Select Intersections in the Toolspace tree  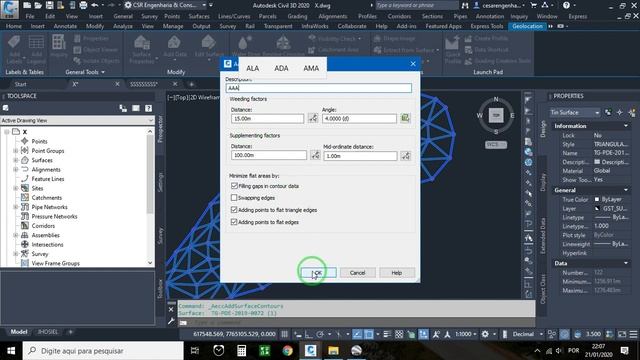click(x=47, y=244)
